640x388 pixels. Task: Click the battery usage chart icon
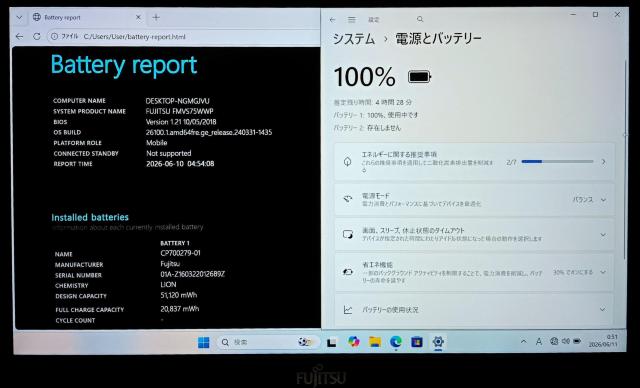[x=348, y=310]
